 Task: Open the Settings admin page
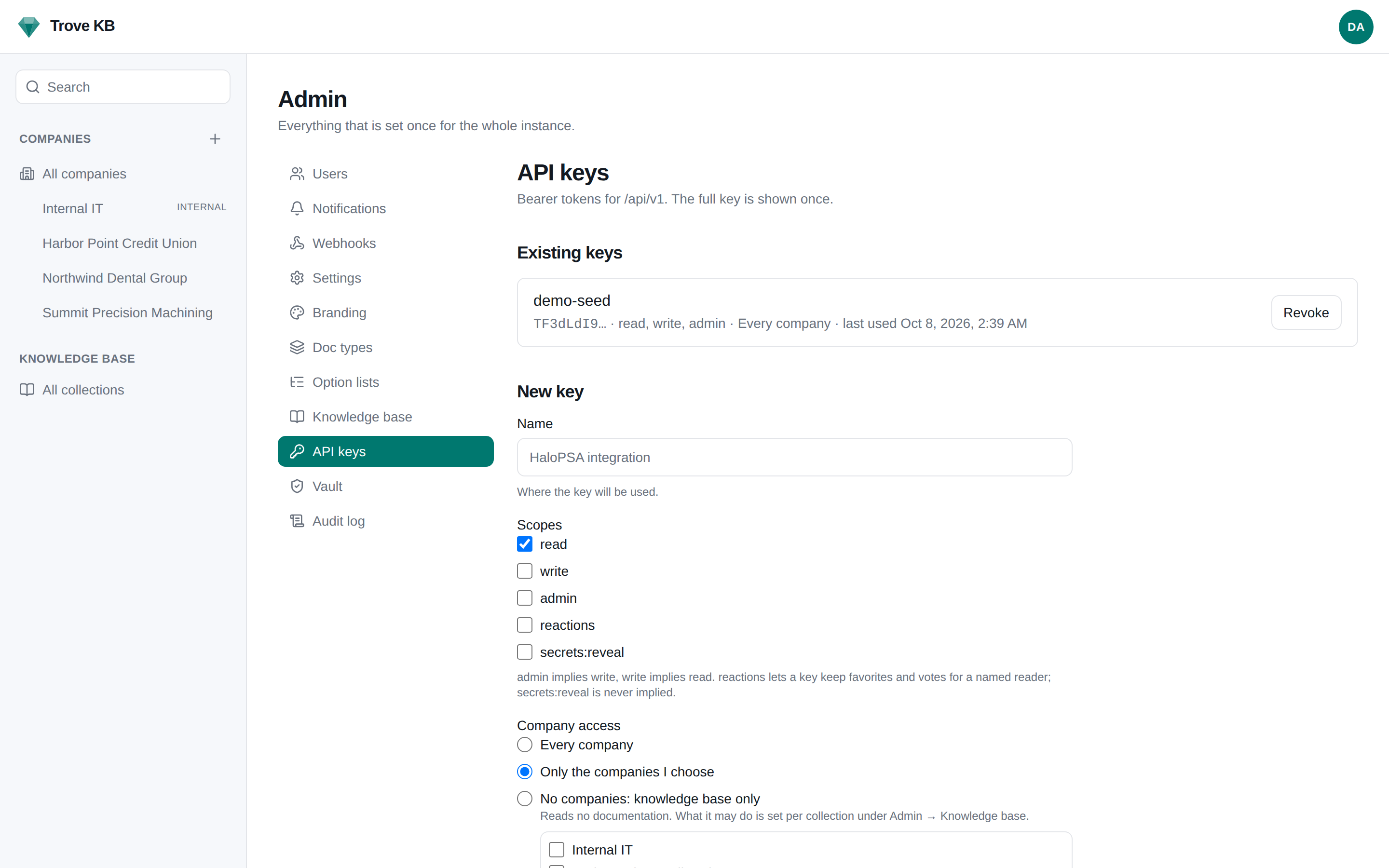click(x=386, y=278)
